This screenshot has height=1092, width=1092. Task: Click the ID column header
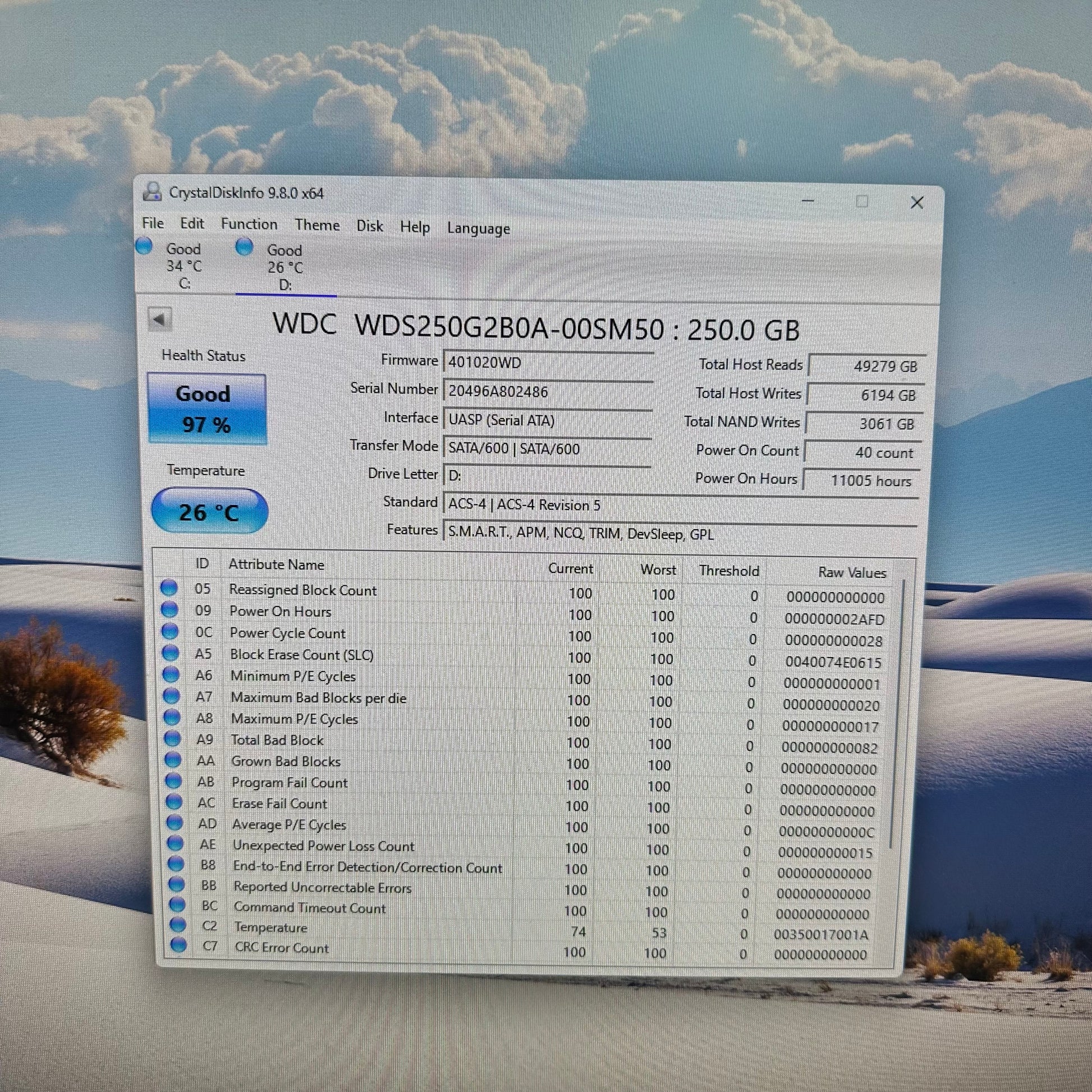click(203, 563)
